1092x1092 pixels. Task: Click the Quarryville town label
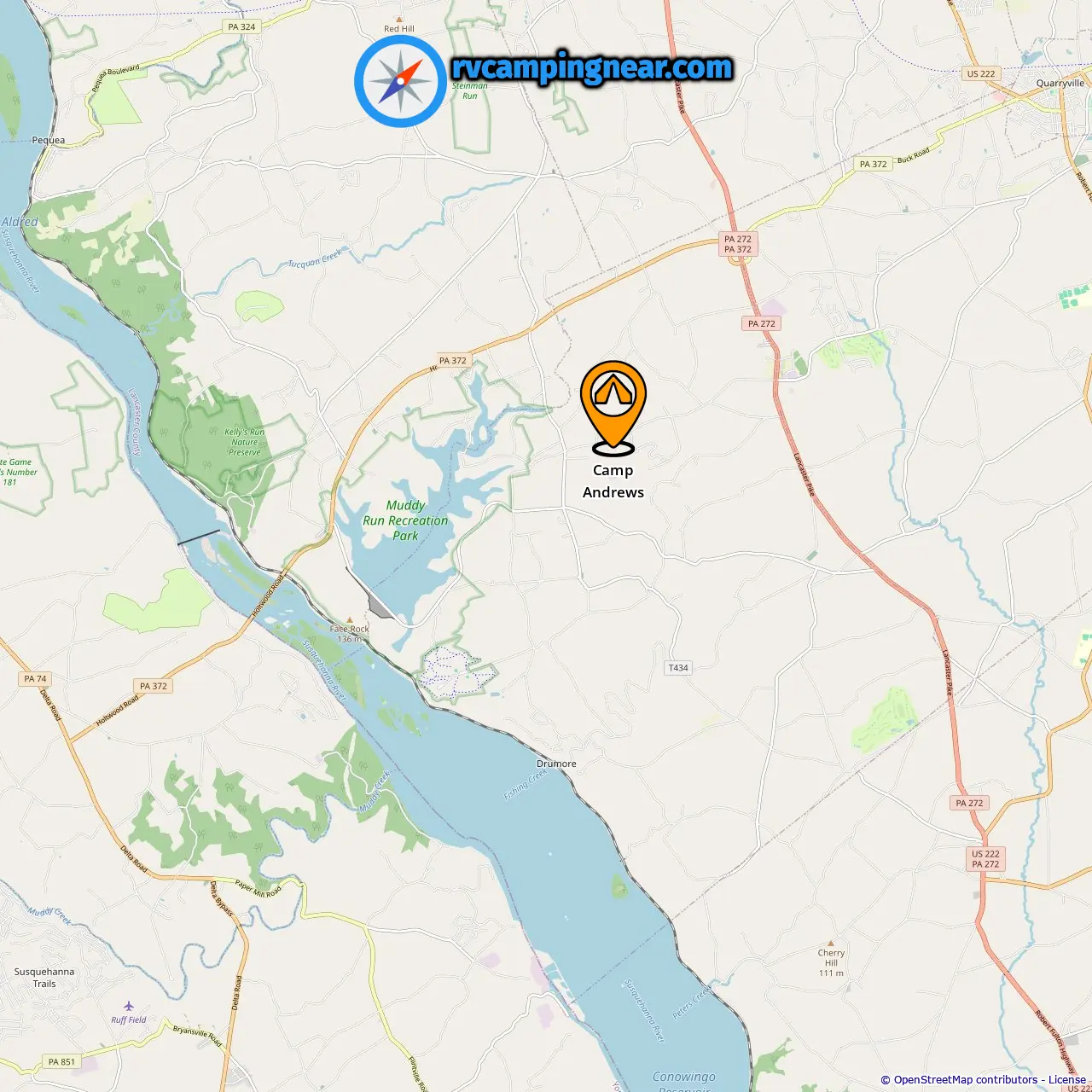[1060, 84]
